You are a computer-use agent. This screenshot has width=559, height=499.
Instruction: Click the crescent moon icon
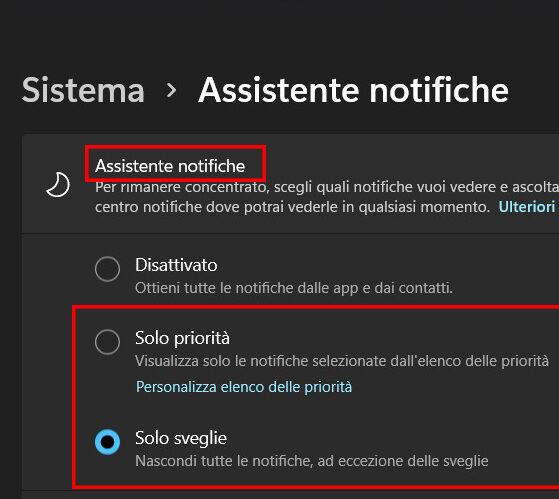(x=58, y=185)
